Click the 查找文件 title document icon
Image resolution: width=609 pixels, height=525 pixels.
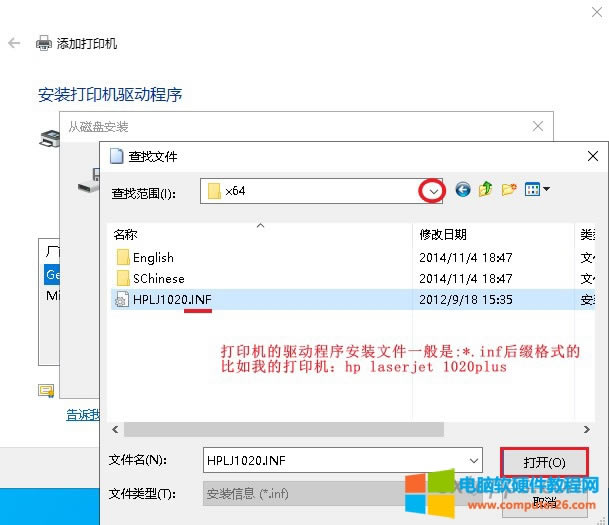point(117,156)
